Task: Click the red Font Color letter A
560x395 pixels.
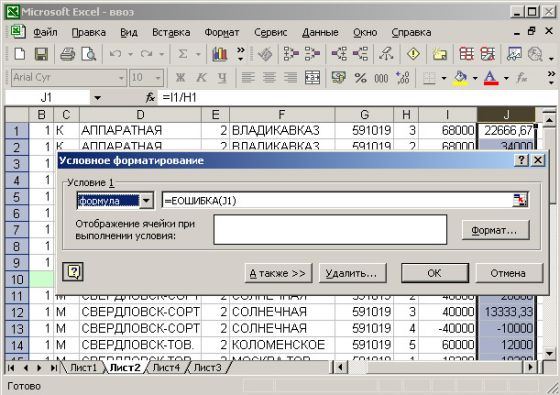Action: point(491,78)
